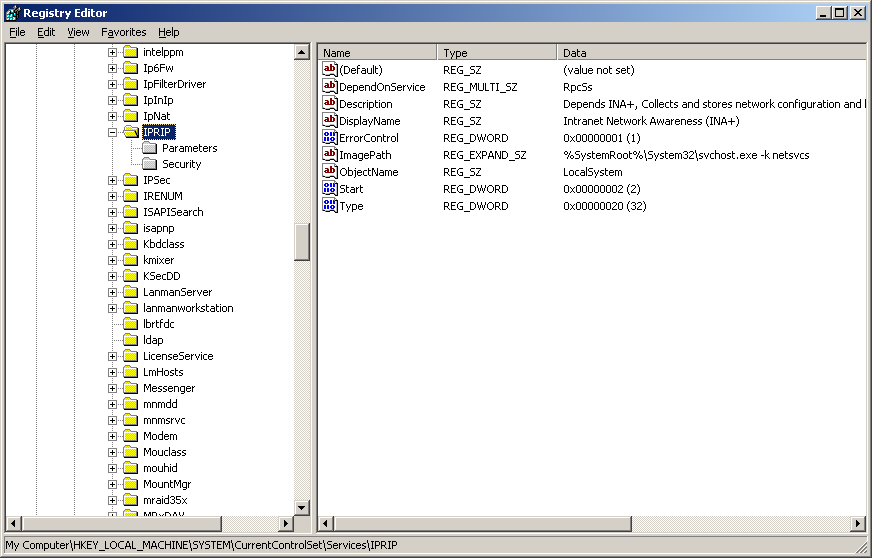
Task: Click the ldap folder icon
Action: click(x=131, y=340)
